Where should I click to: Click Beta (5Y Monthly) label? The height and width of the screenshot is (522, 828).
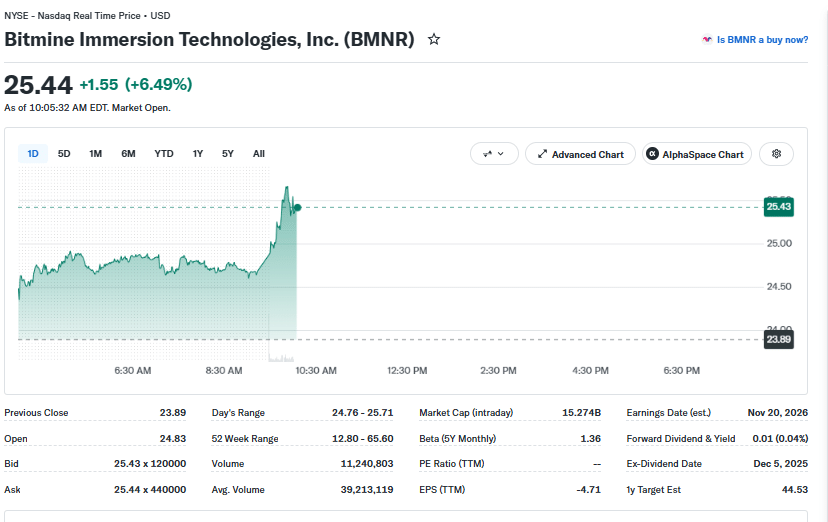(x=458, y=439)
